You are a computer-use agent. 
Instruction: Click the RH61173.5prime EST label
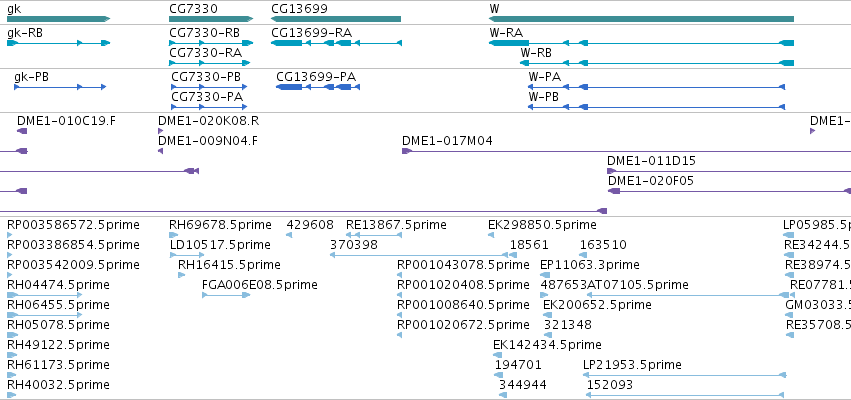[x=58, y=365]
